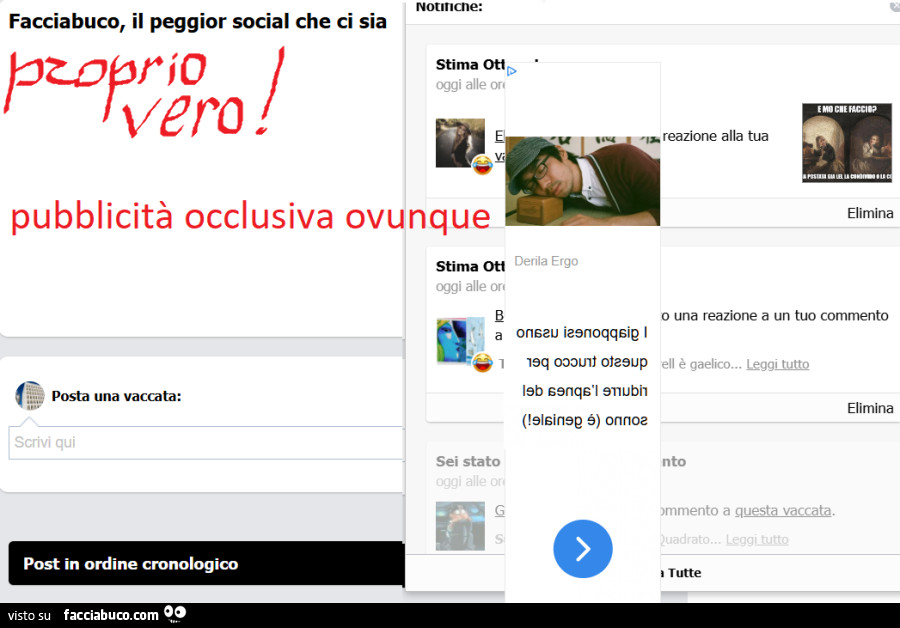900x628 pixels.
Task: Click the blue arrow button in the ad
Action: click(583, 549)
